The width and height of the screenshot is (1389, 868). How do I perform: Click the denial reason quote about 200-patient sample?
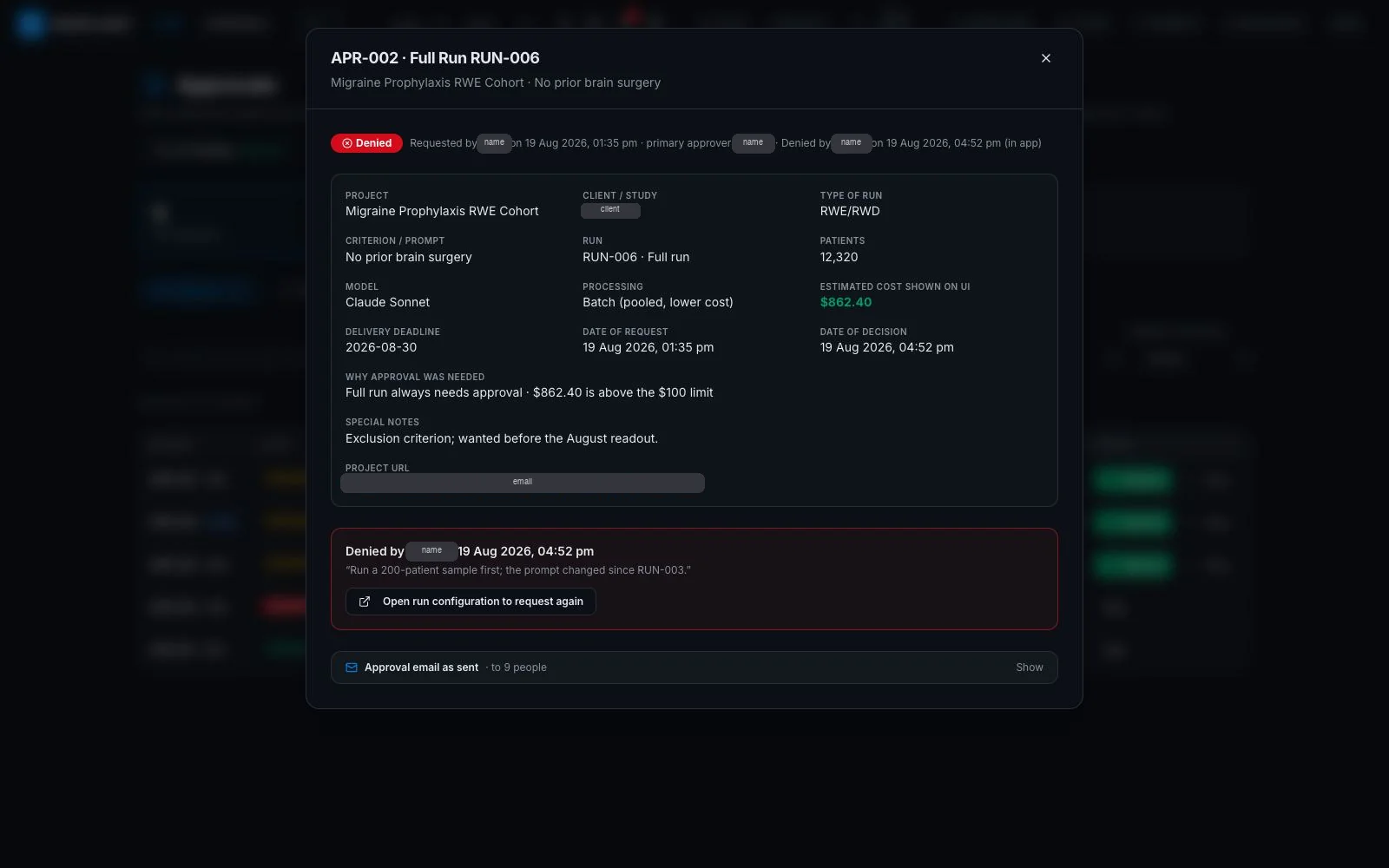tap(518, 570)
